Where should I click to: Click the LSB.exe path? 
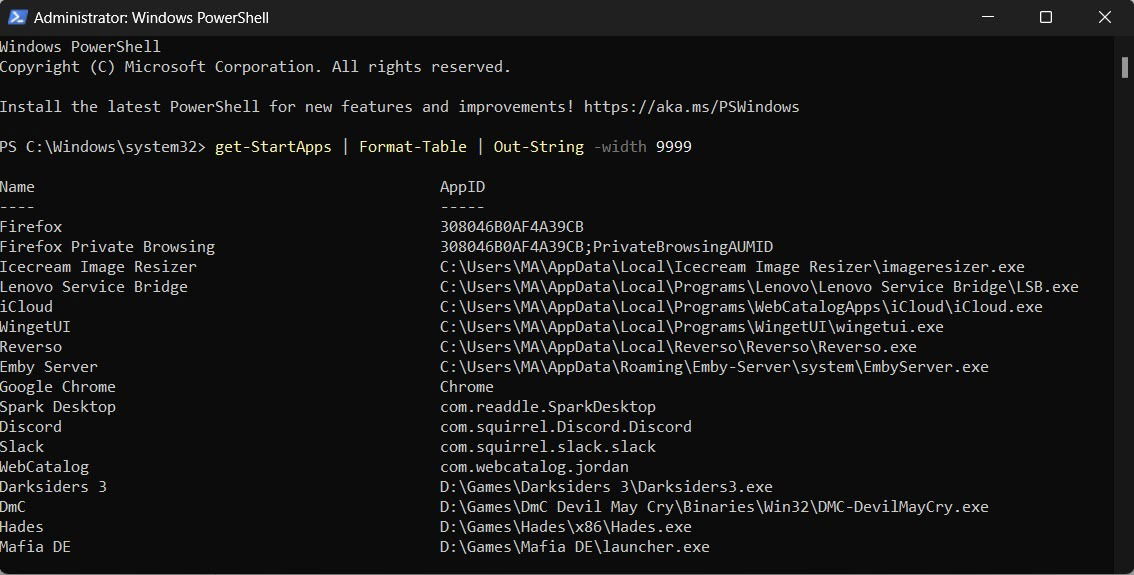click(759, 286)
